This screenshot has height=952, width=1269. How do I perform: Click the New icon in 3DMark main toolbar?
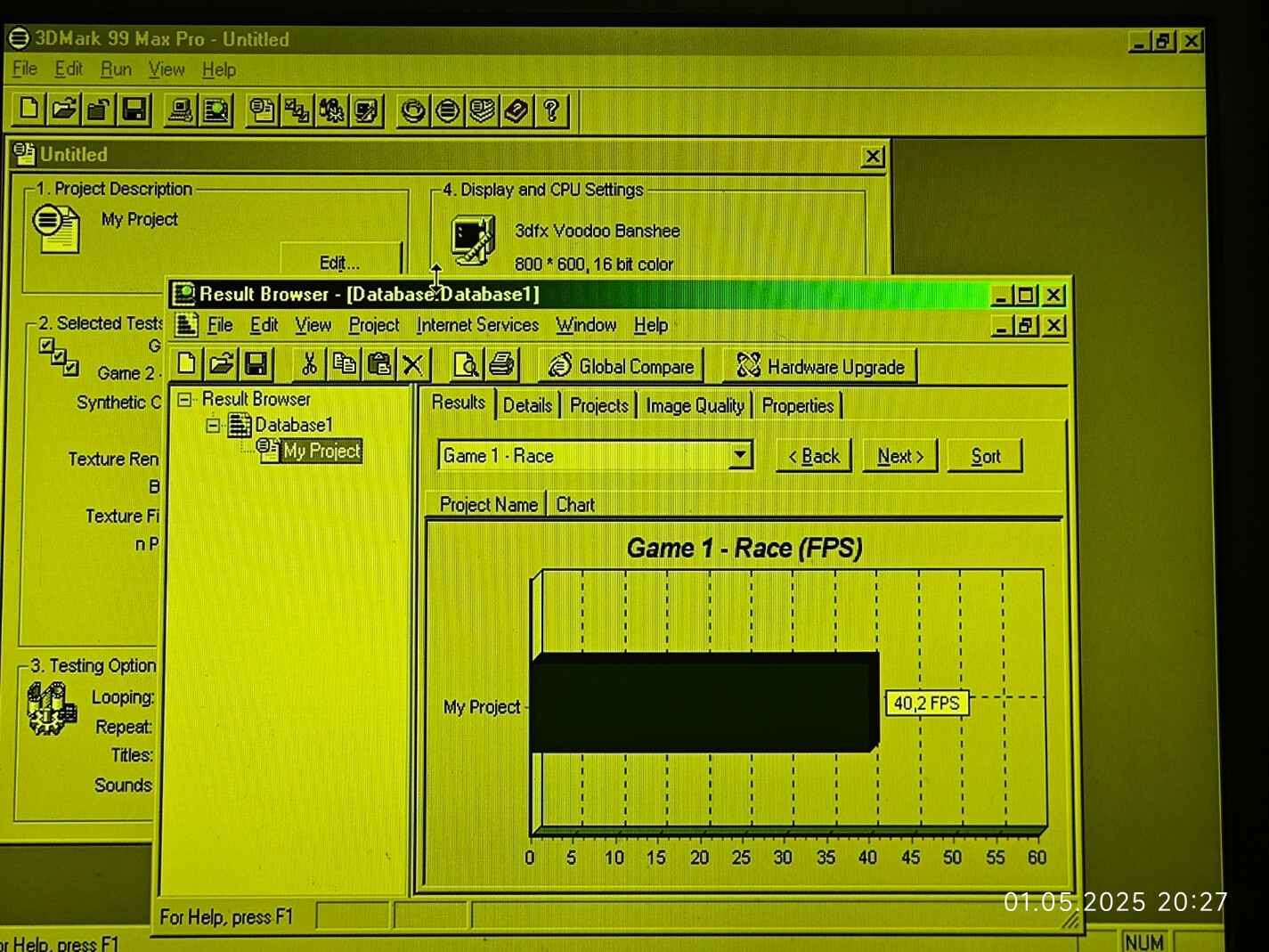coord(29,110)
